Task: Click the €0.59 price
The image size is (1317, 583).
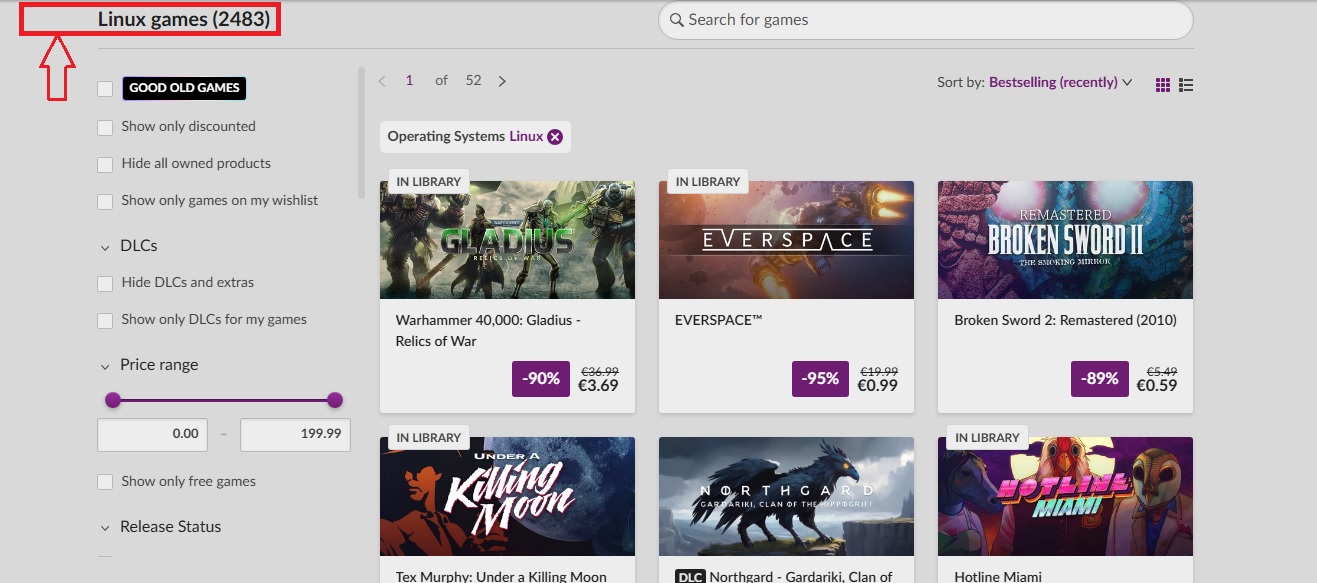Action: point(1156,386)
